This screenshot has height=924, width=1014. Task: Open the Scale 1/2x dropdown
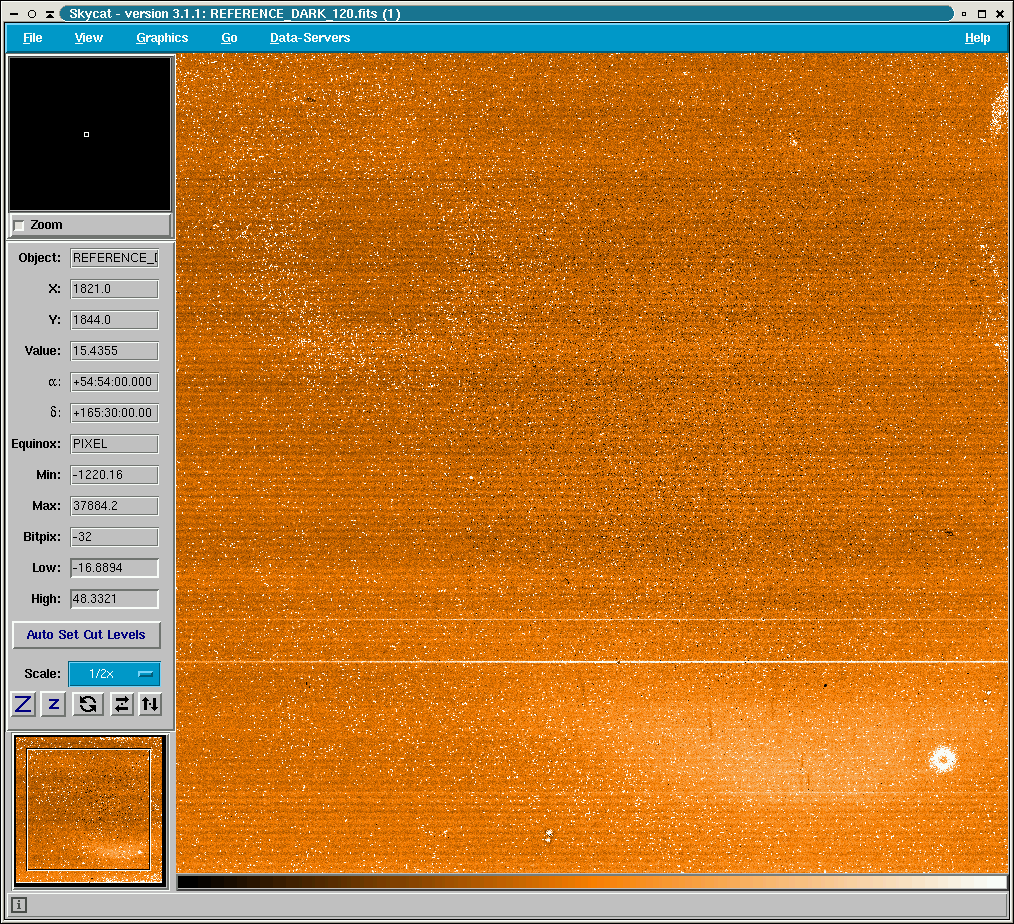[114, 674]
